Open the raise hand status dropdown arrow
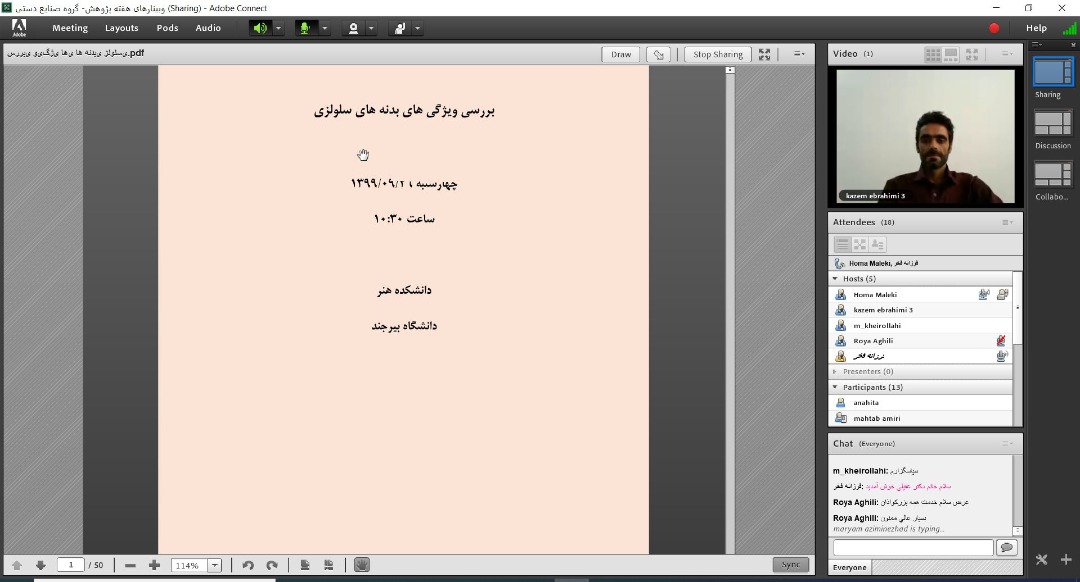Image resolution: width=1080 pixels, height=582 pixels. [417, 28]
